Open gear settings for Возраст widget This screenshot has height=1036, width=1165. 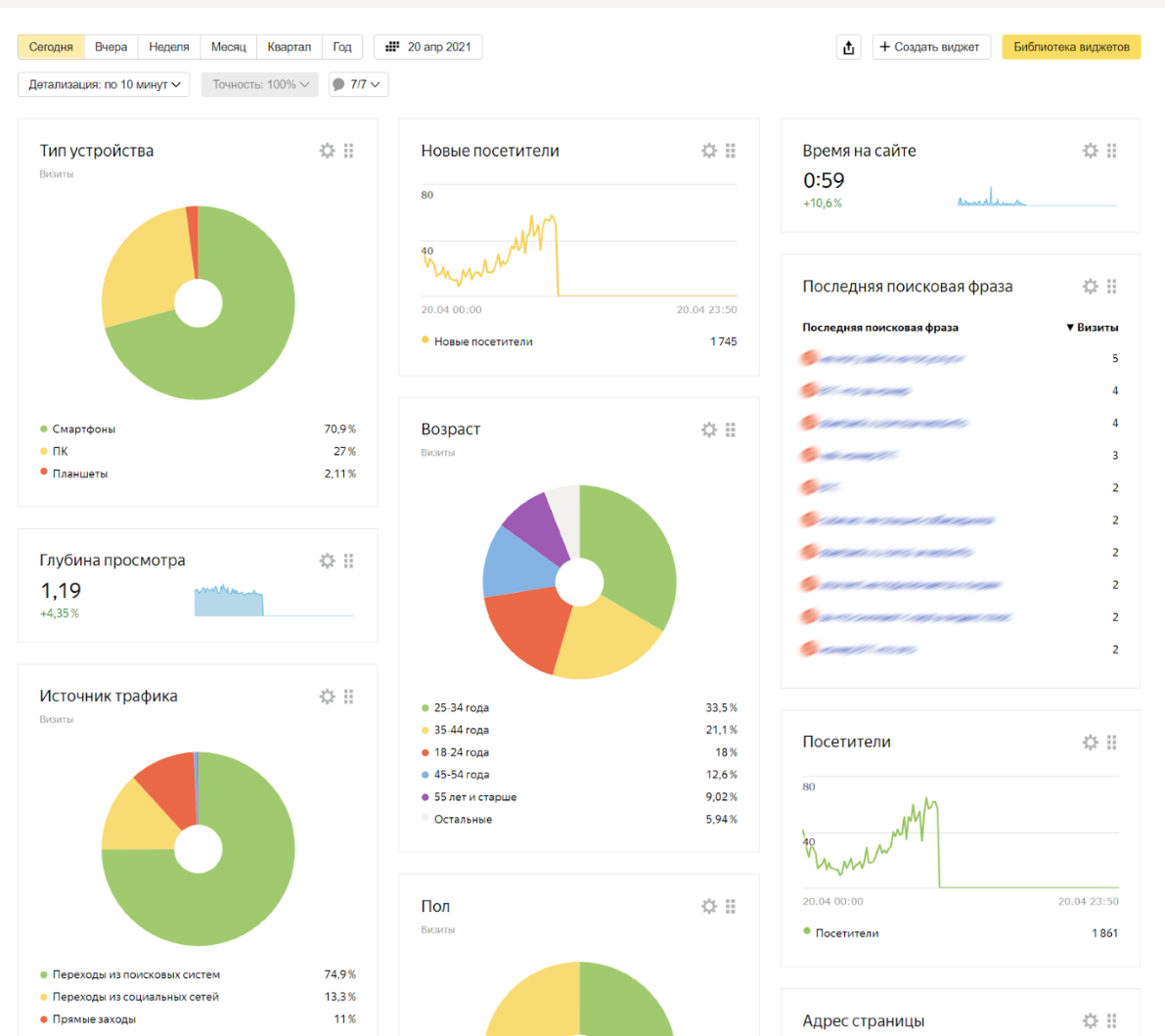708,429
